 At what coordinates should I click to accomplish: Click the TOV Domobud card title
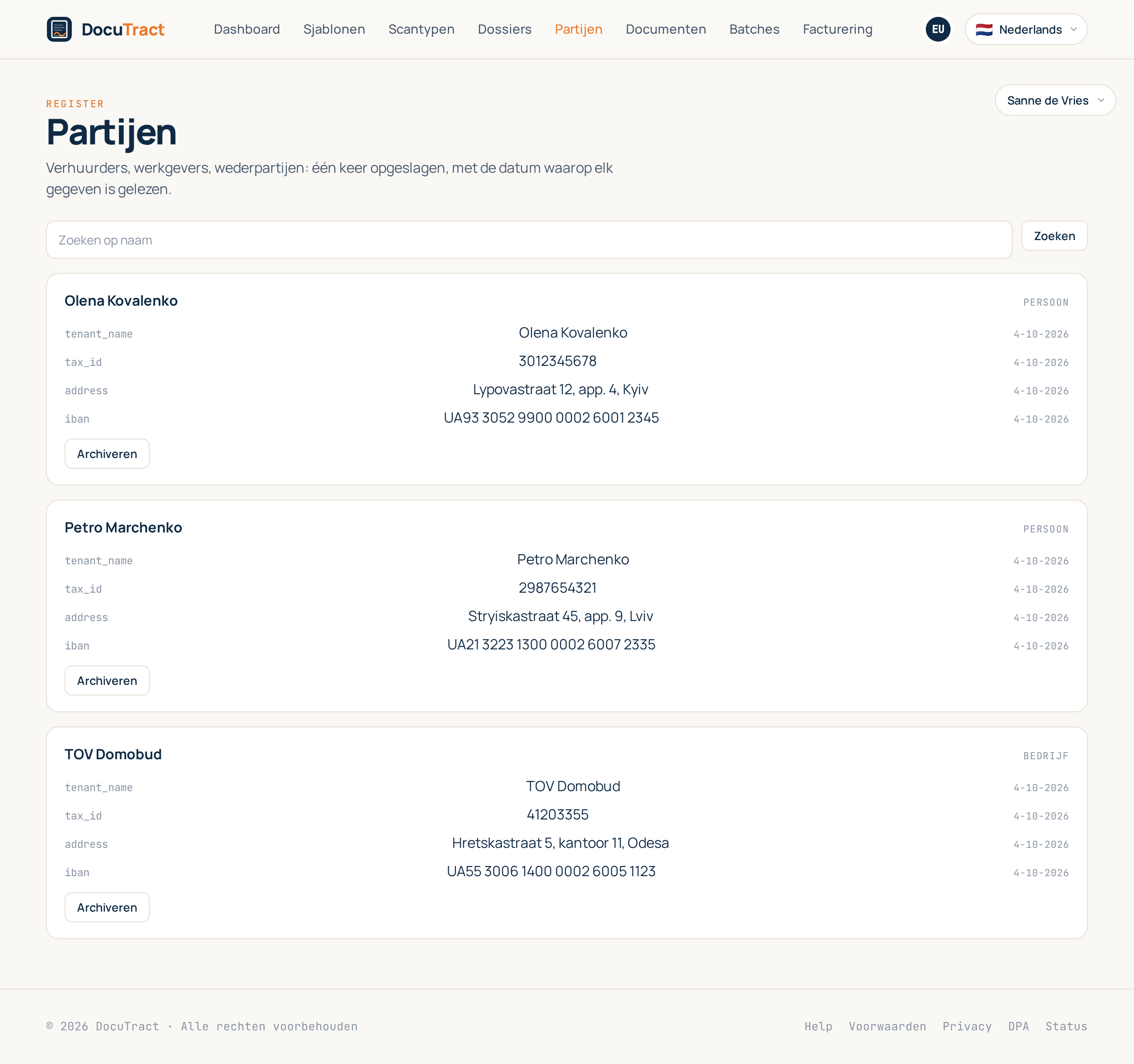[113, 754]
